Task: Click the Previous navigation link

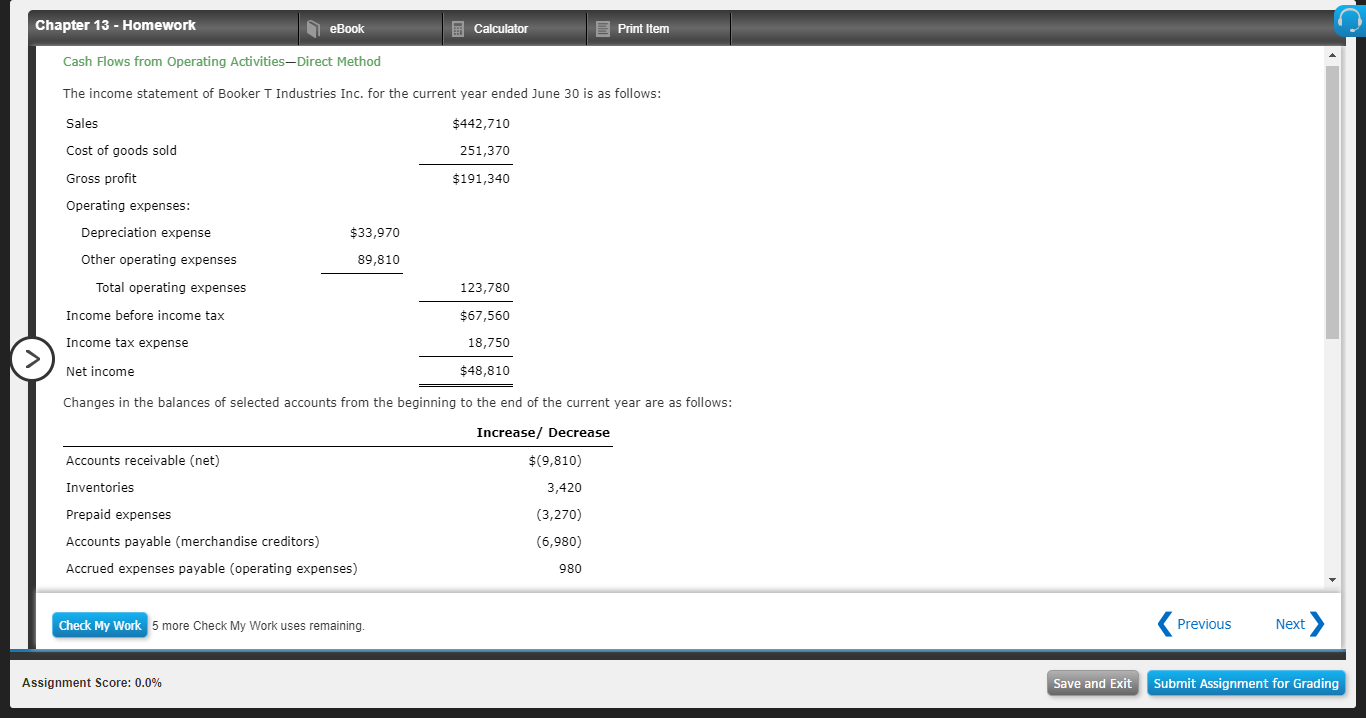Action: 1203,623
